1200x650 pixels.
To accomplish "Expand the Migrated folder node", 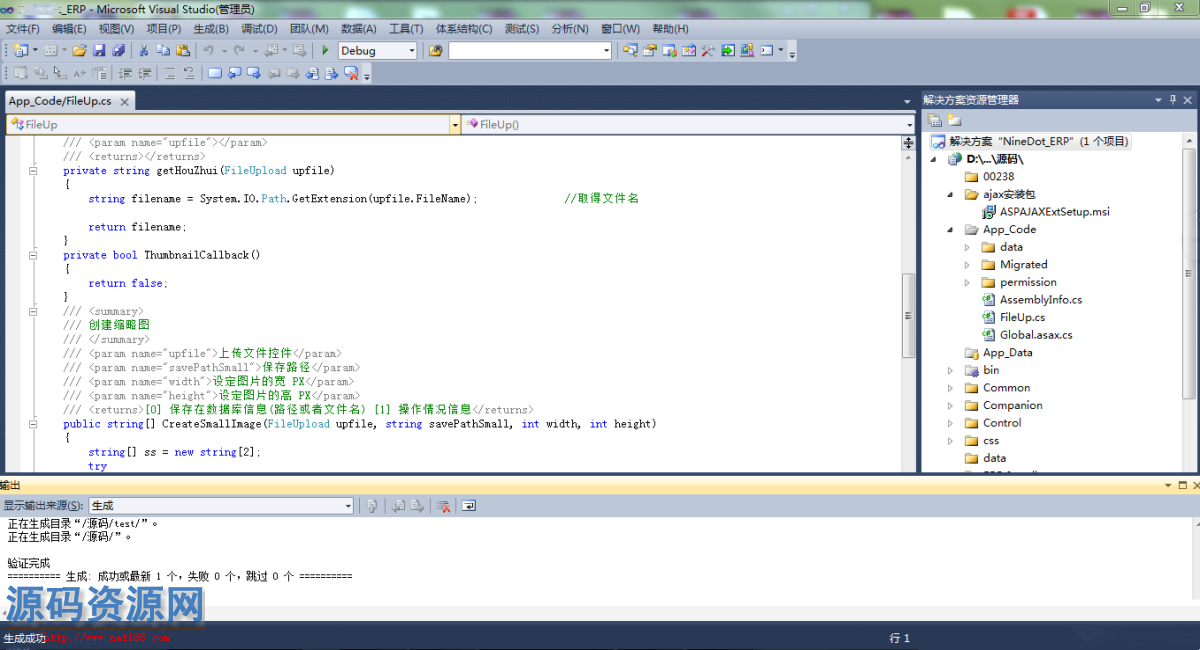I will click(x=967, y=265).
